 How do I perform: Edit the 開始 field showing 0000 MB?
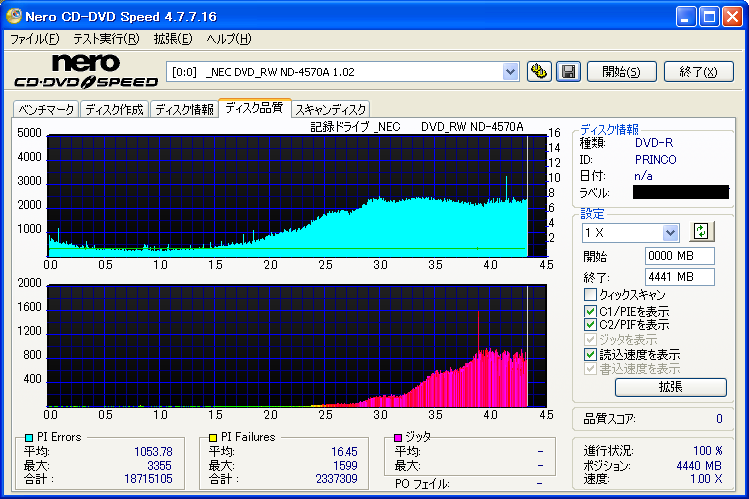(x=680, y=256)
